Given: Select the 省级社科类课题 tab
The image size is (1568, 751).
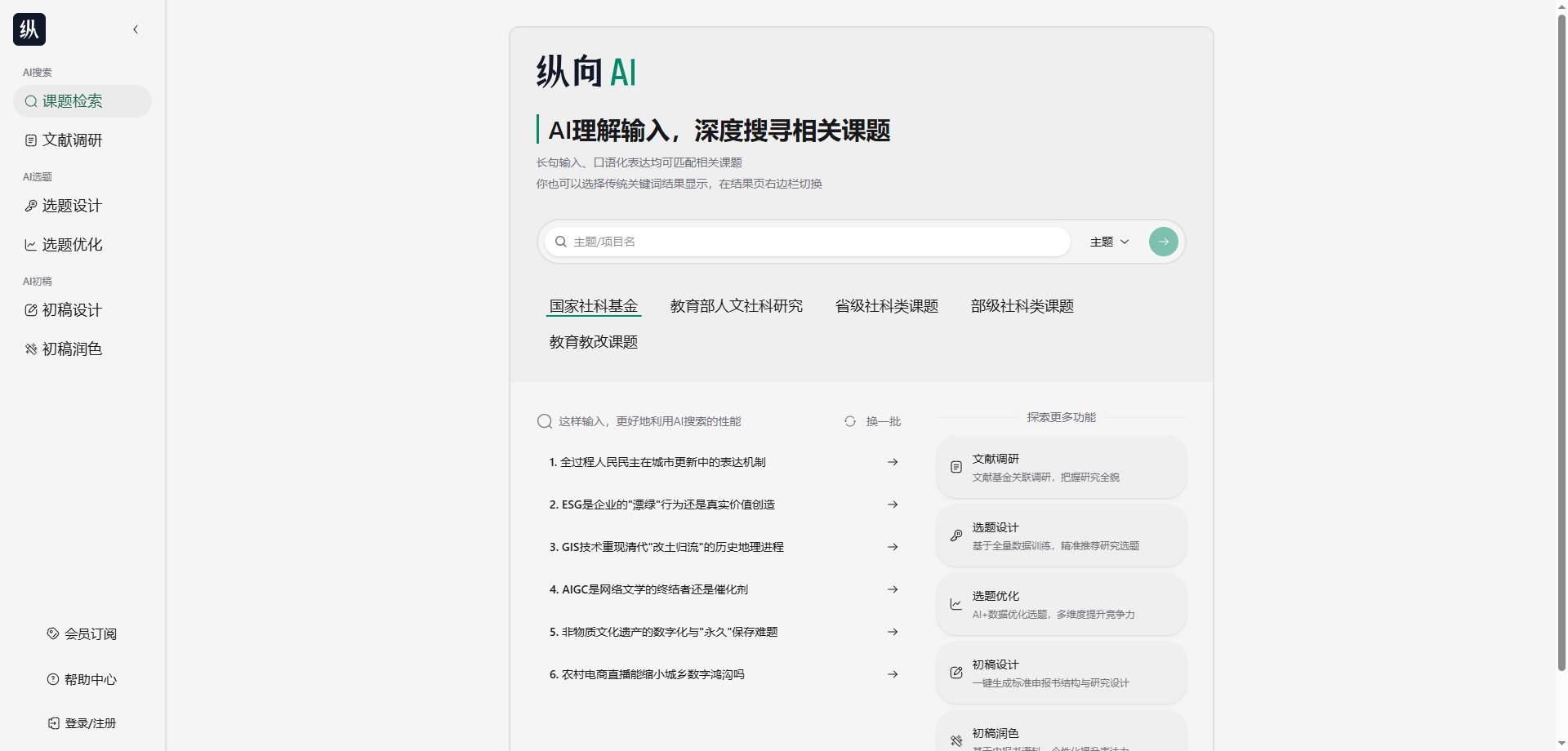Looking at the screenshot, I should pos(887,306).
